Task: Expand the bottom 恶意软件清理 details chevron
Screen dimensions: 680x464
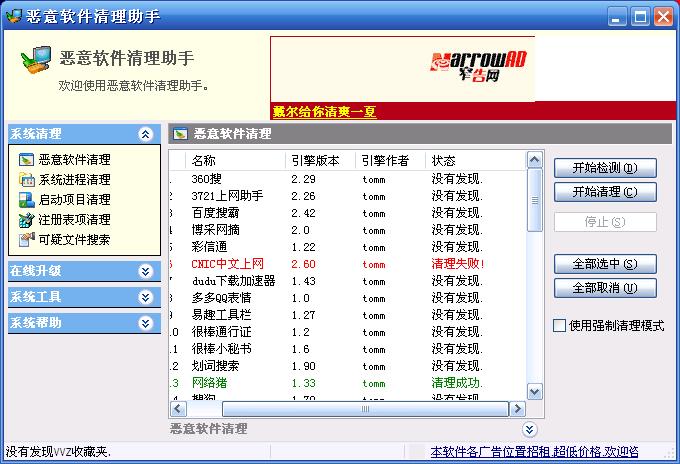Action: [x=530, y=429]
